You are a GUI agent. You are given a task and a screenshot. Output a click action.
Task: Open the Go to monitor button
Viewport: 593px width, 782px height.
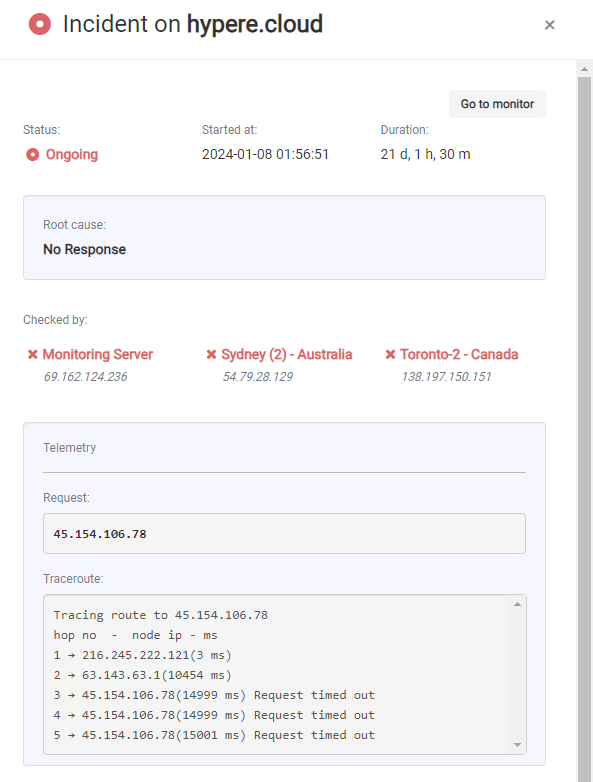(497, 104)
